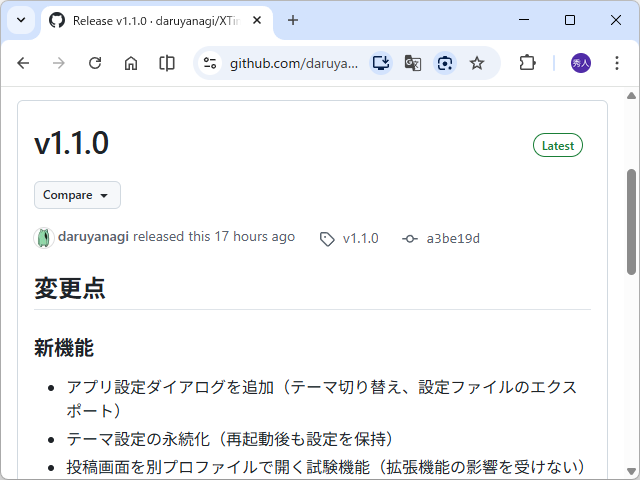Maximize the browser window

tap(570, 20)
